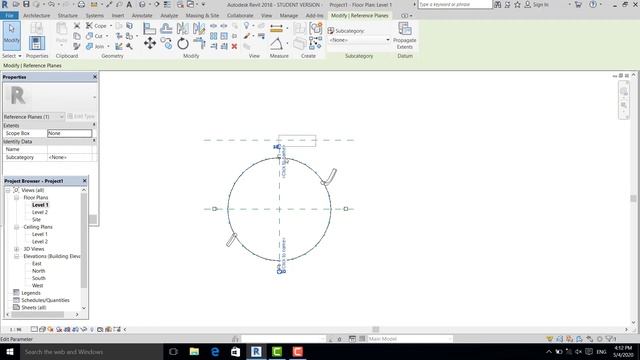The width and height of the screenshot is (640, 360).
Task: Open Revit application menu R logo
Action: (x=5, y=4)
